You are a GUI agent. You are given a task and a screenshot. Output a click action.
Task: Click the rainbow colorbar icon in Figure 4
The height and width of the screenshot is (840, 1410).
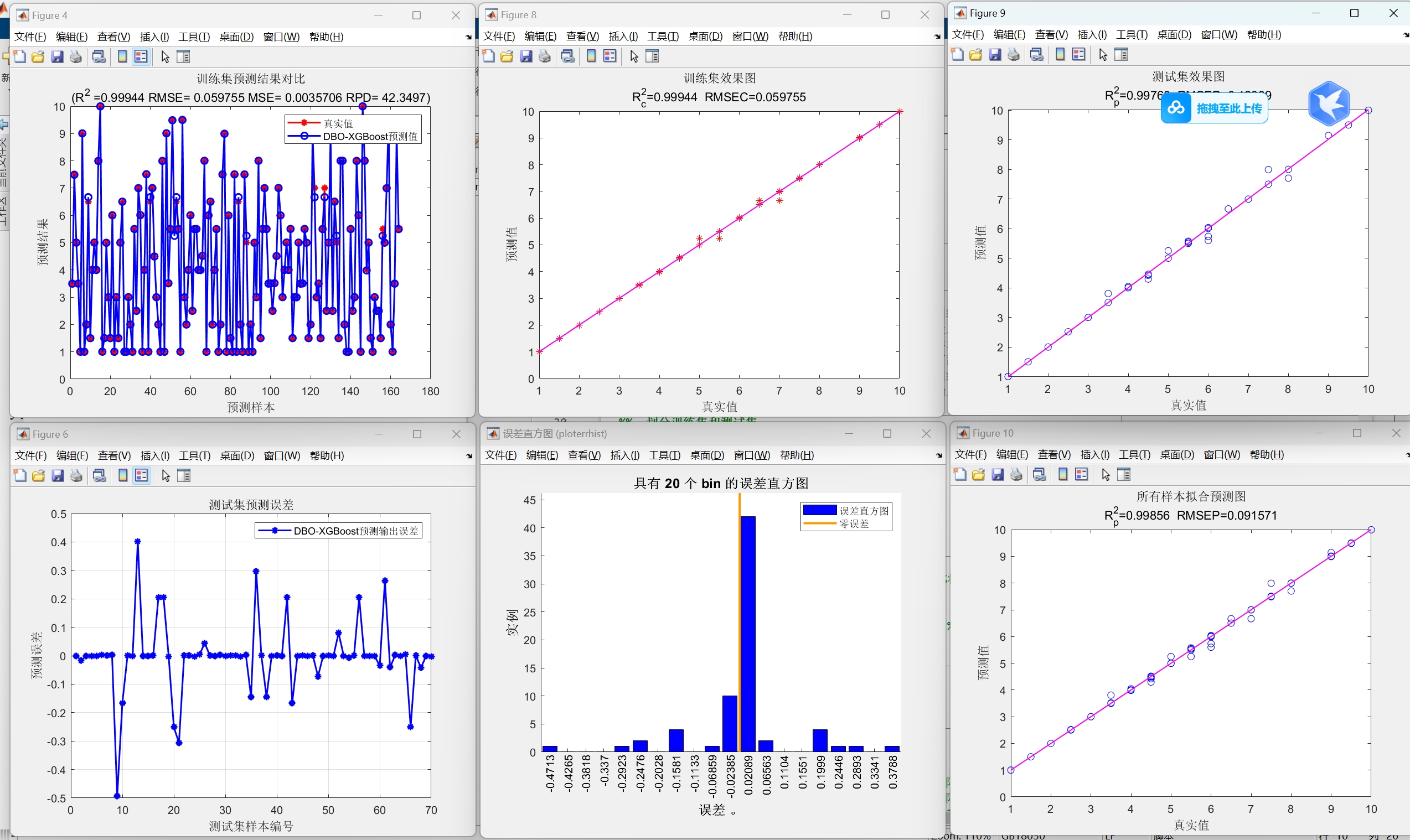click(x=122, y=56)
